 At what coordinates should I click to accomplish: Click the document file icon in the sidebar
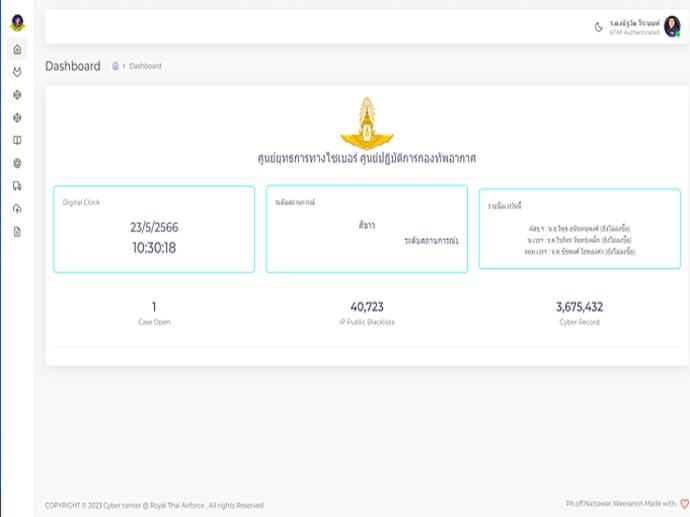pyautogui.click(x=17, y=231)
